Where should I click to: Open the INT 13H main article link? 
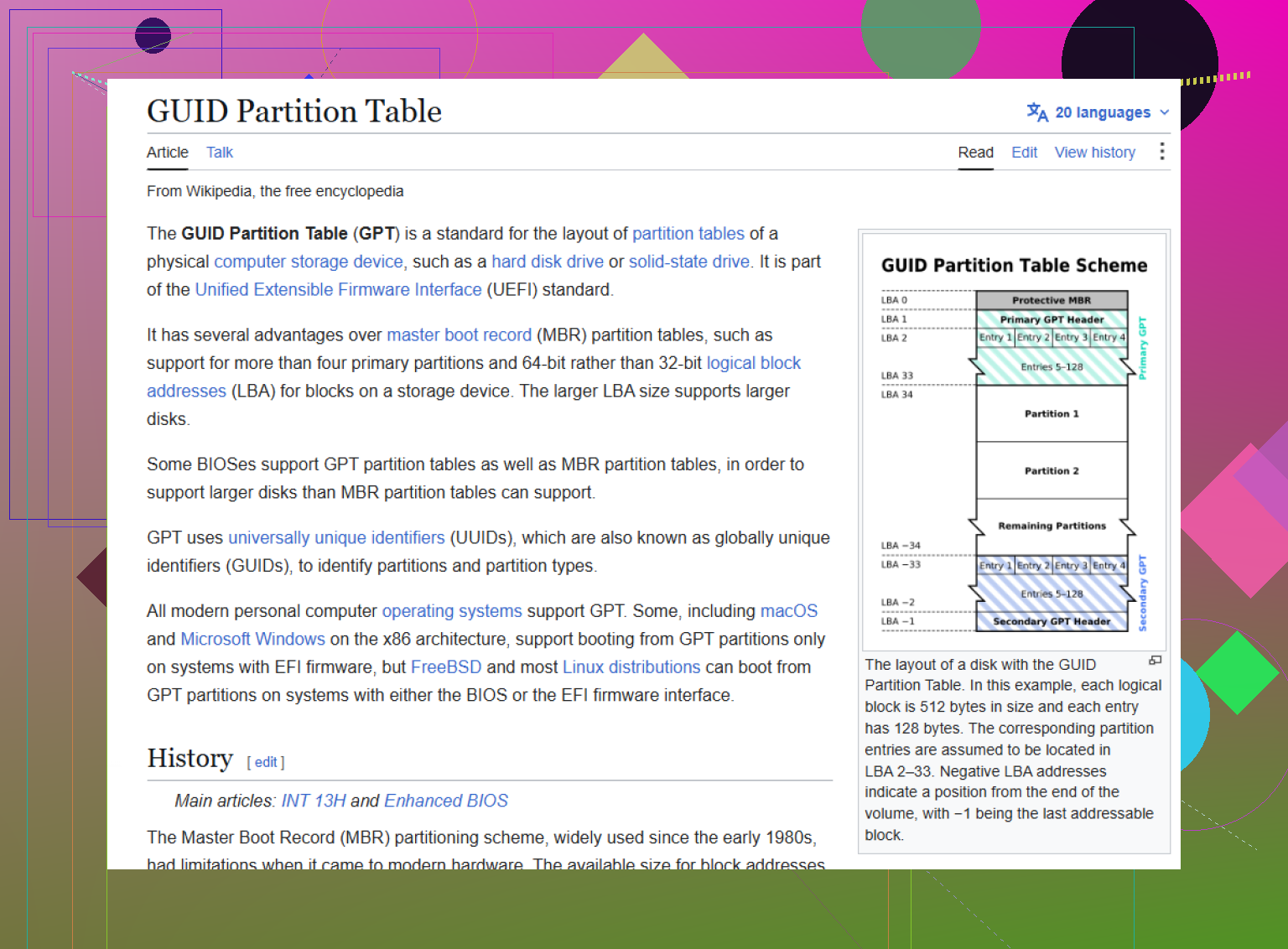[314, 801]
